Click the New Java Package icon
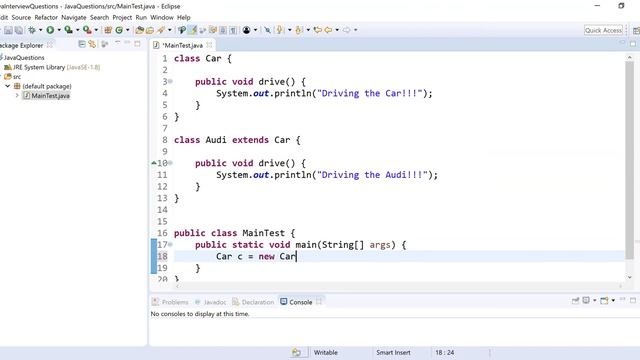The height and width of the screenshot is (360, 640). 108,30
